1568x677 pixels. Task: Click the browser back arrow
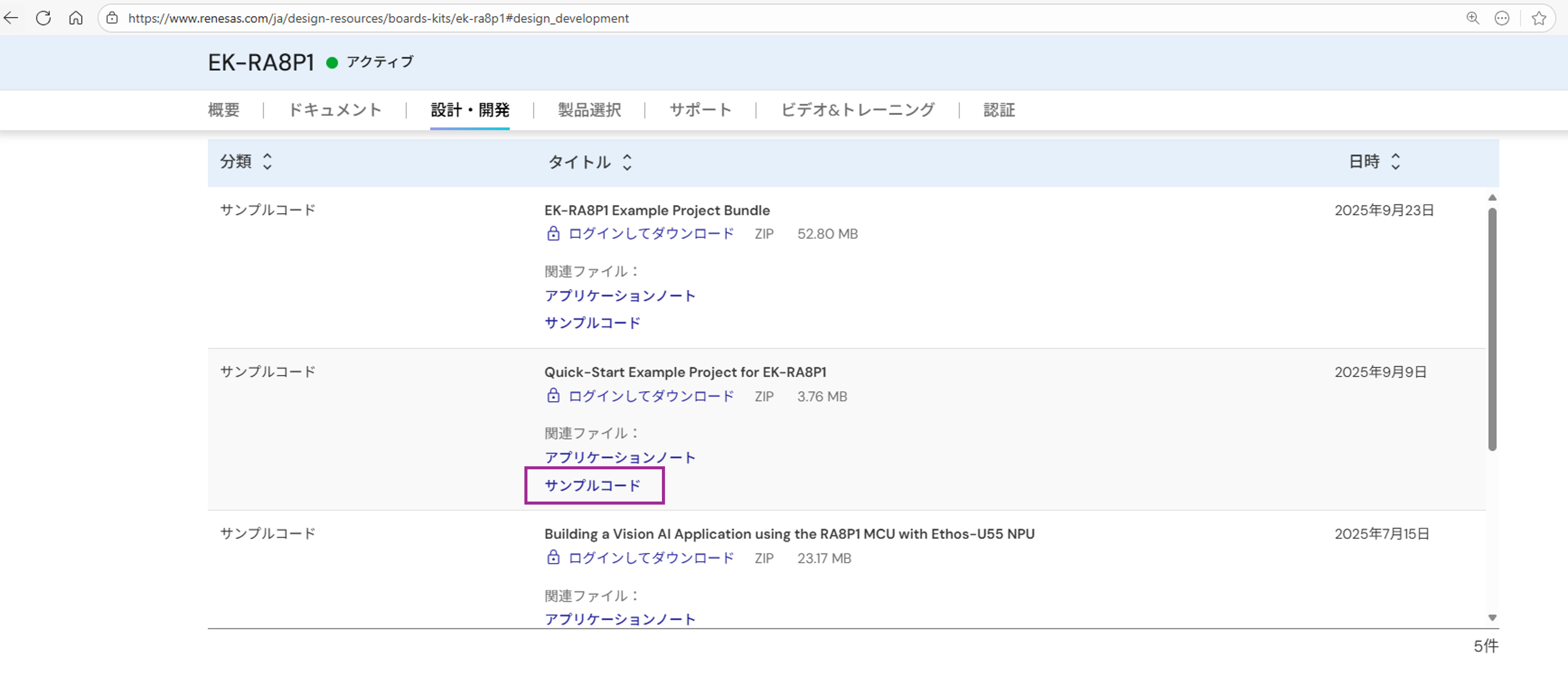click(x=12, y=18)
